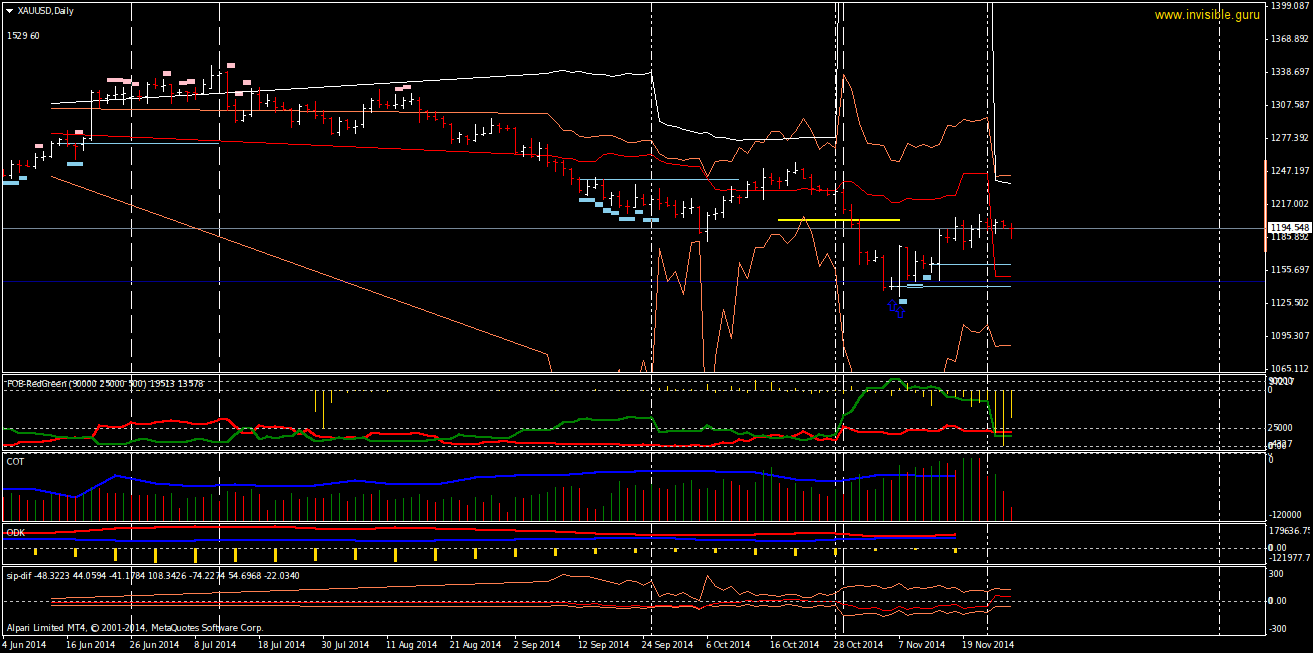Click price axis label 1368.892
Viewport: 1313px width, 653px height.
click(x=1289, y=39)
